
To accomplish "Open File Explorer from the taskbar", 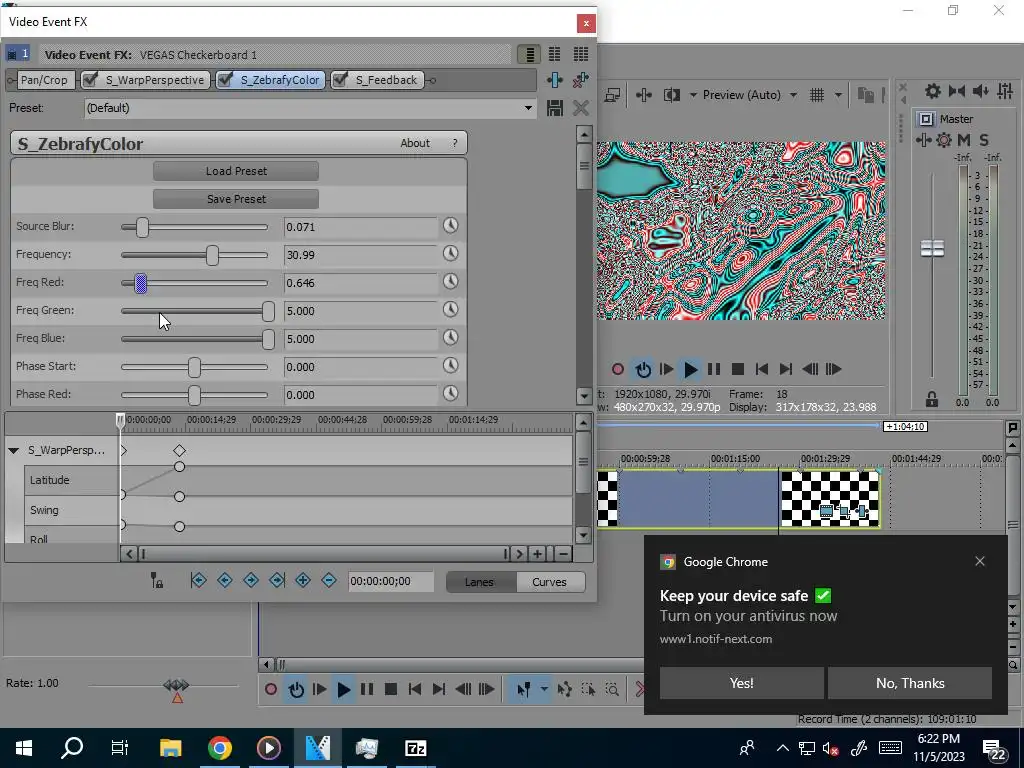I will point(170,748).
